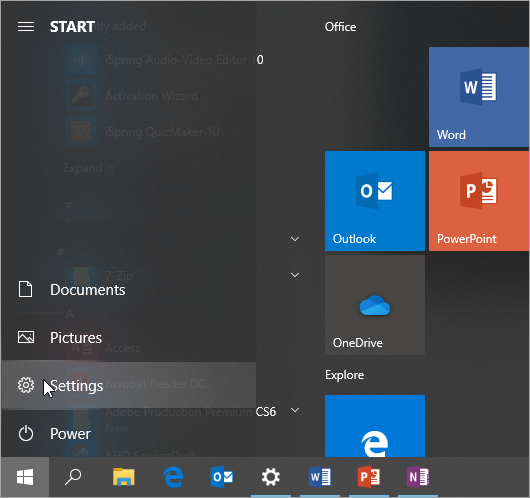The width and height of the screenshot is (530, 498).
Task: Click the START title label
Action: point(72,27)
